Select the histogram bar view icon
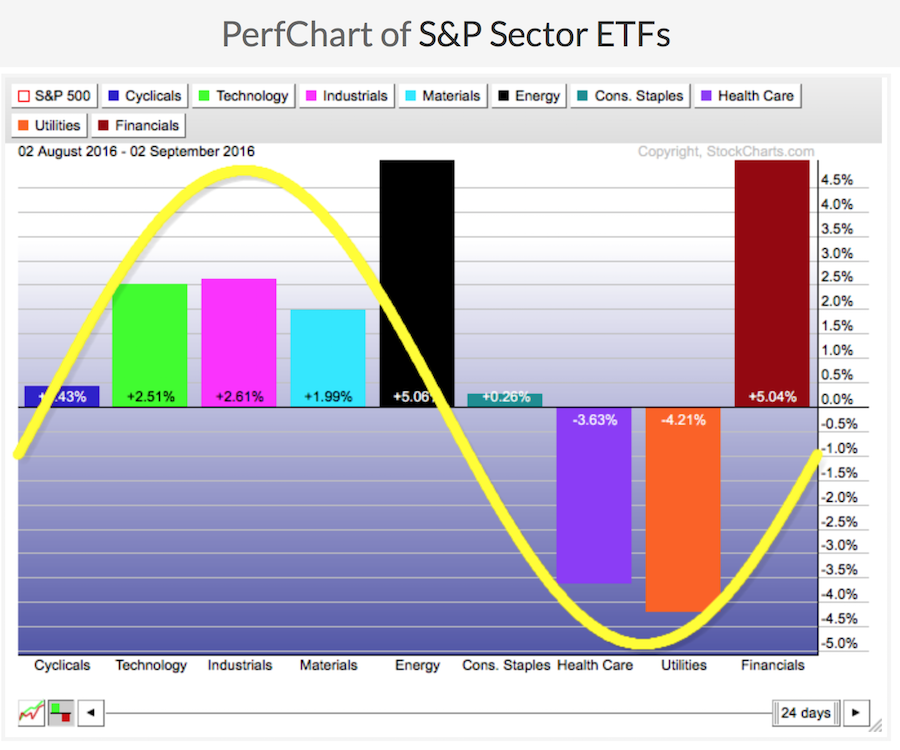900x750 pixels. (x=61, y=713)
